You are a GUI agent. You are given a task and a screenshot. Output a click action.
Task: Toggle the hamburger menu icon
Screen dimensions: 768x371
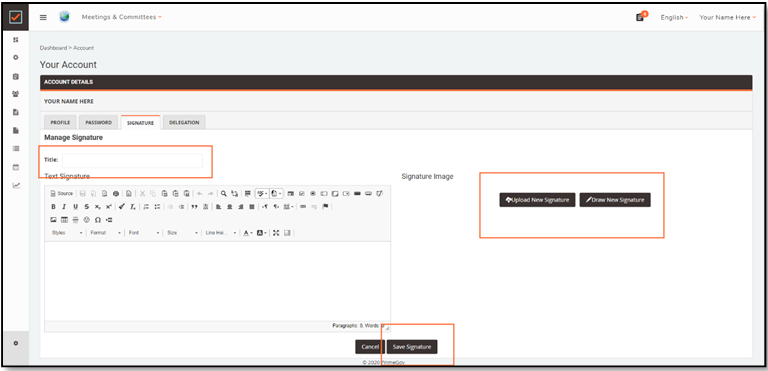pos(43,17)
